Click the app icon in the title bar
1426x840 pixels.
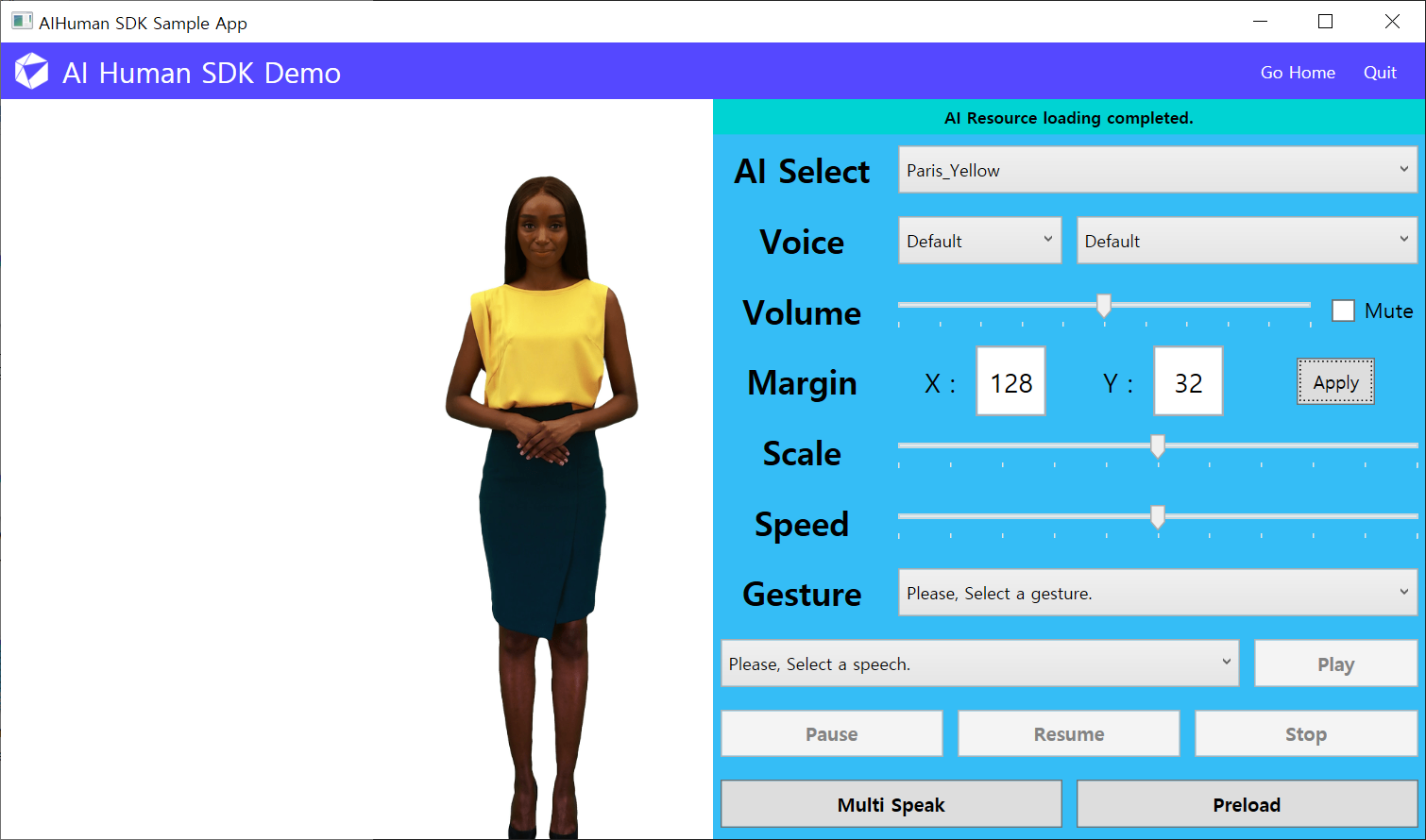point(21,21)
